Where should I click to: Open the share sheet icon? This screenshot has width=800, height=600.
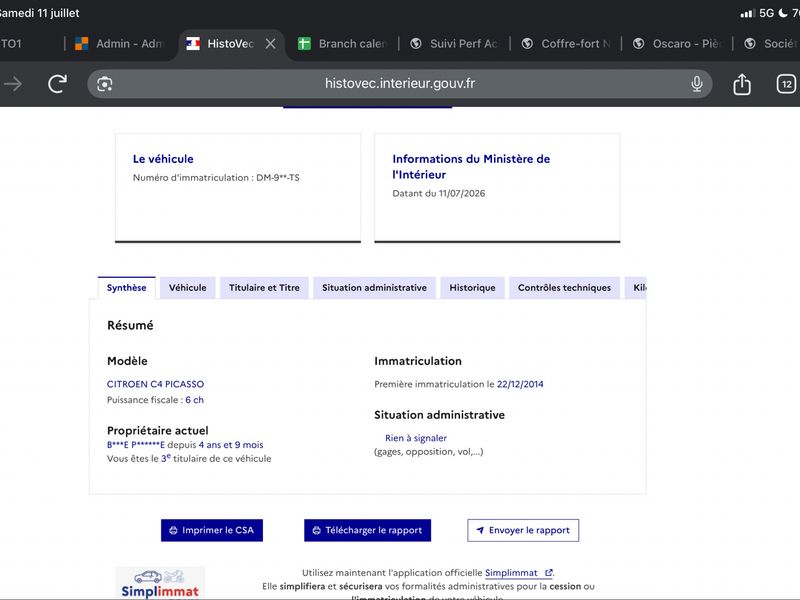pyautogui.click(x=741, y=84)
